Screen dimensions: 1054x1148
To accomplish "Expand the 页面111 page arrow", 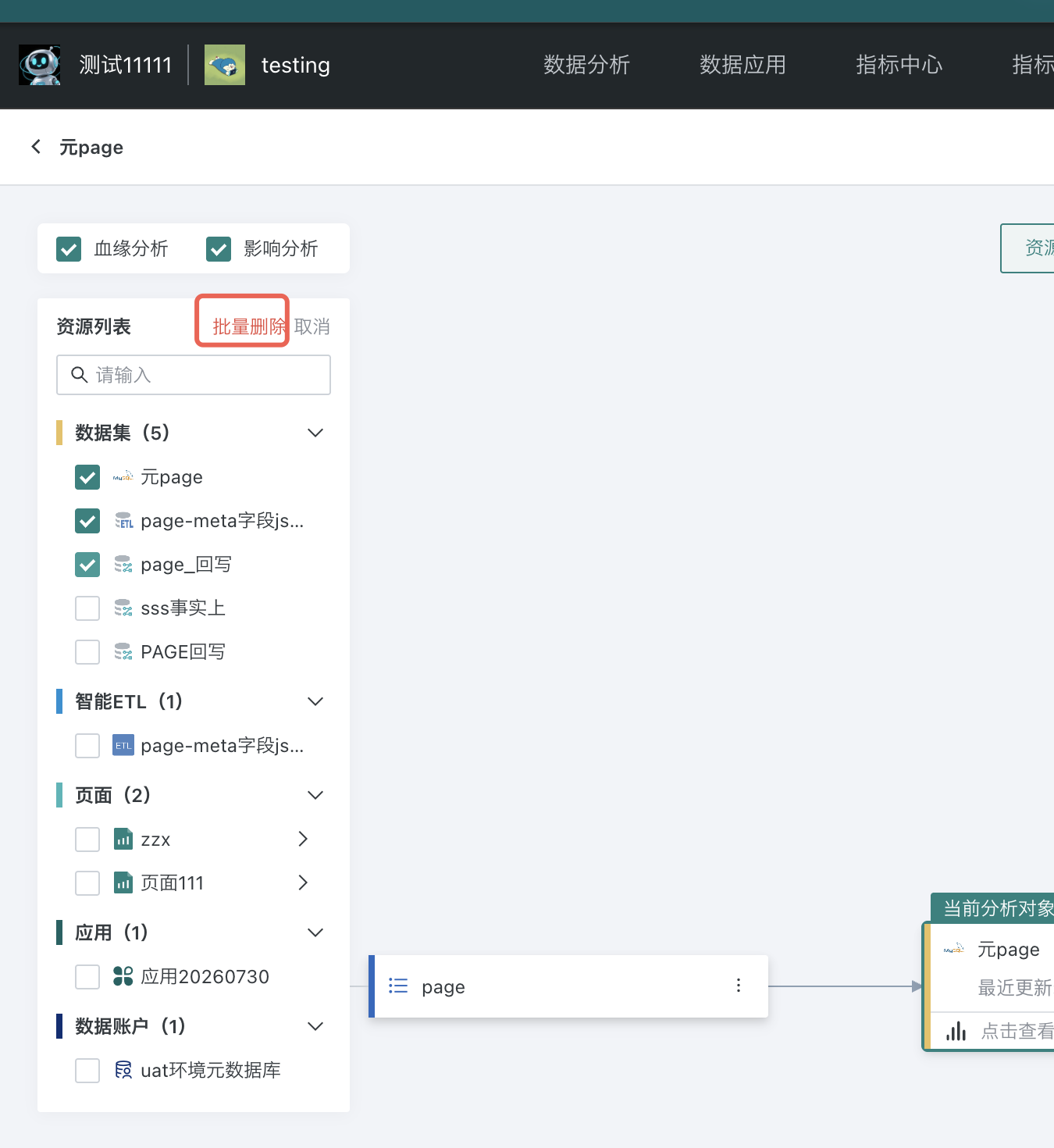I will point(303,882).
